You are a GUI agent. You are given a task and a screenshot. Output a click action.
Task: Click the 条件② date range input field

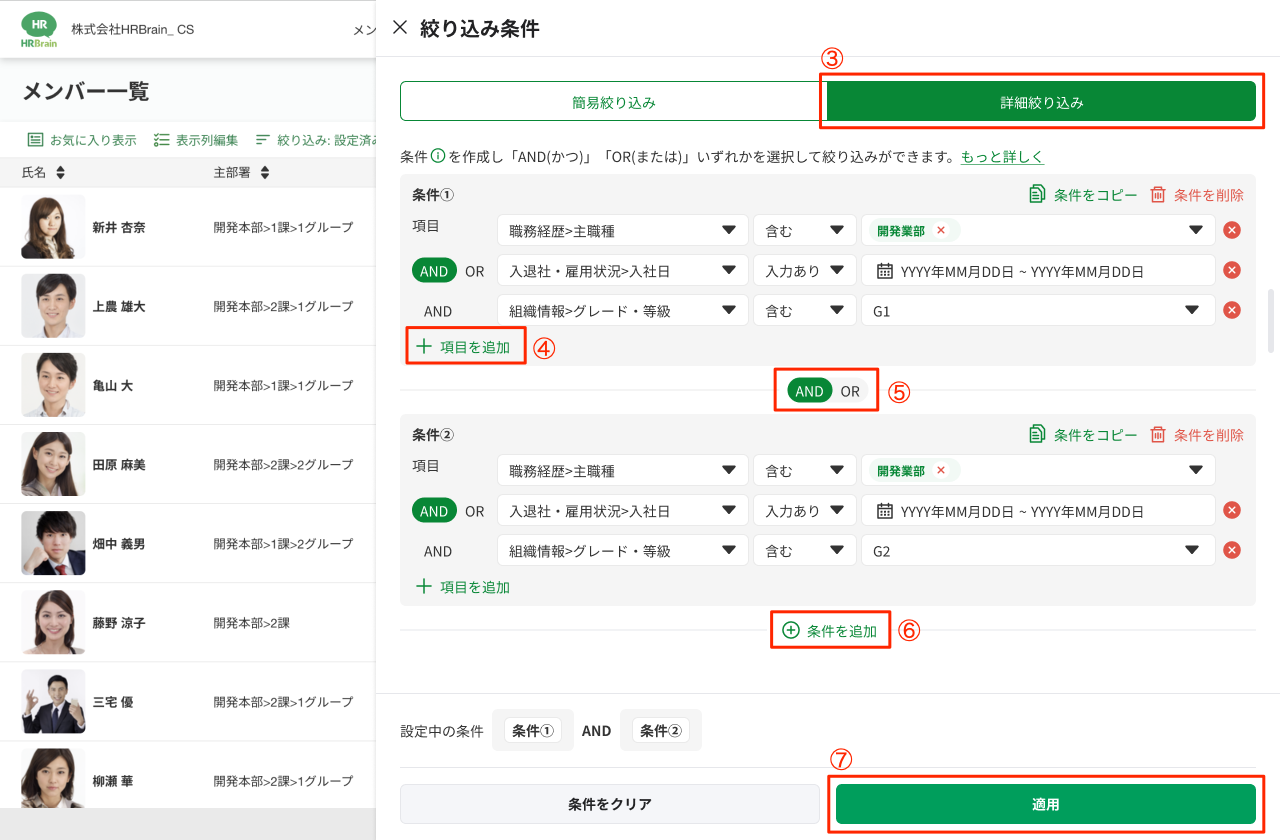click(x=1038, y=510)
